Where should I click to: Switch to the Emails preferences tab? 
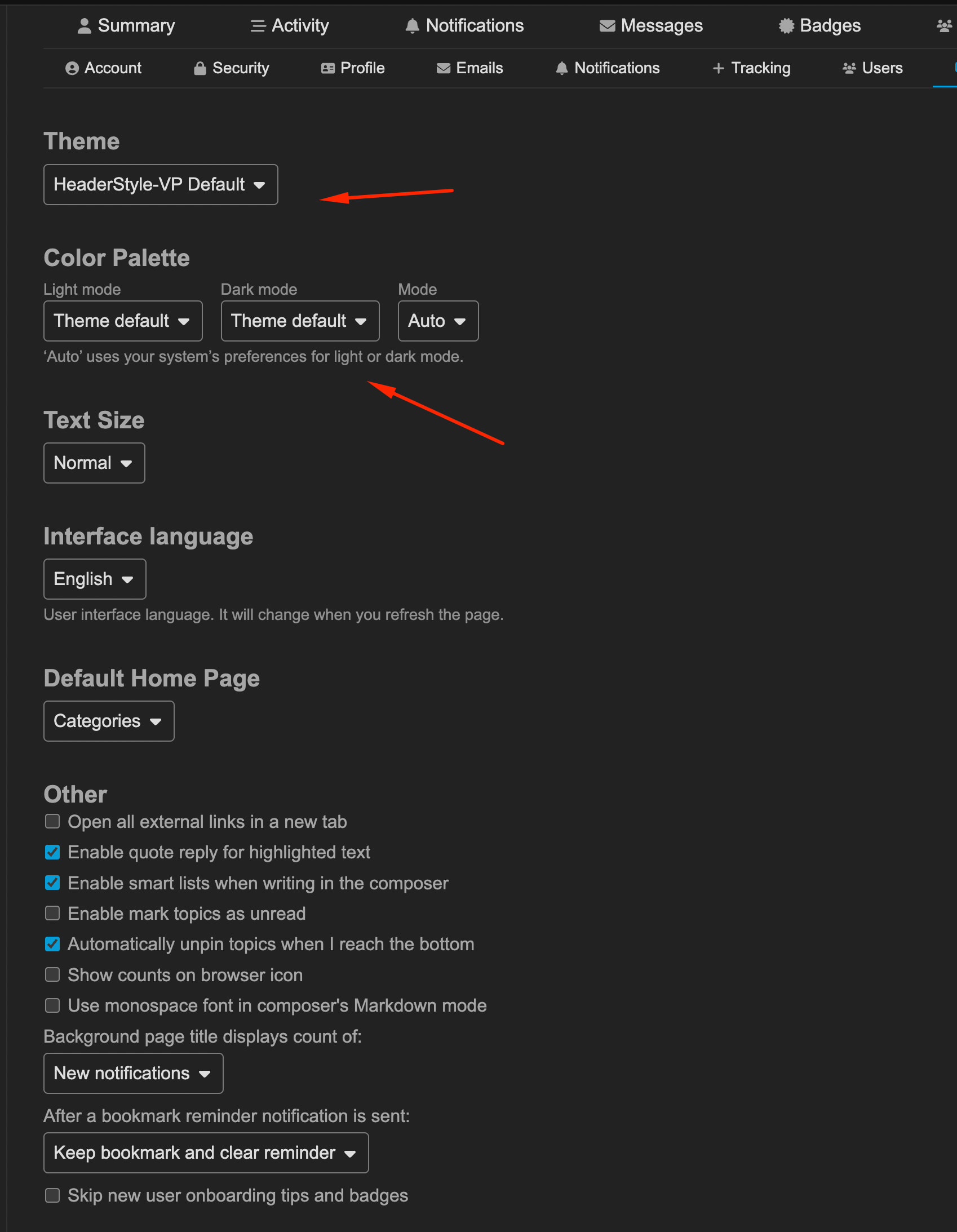click(469, 69)
